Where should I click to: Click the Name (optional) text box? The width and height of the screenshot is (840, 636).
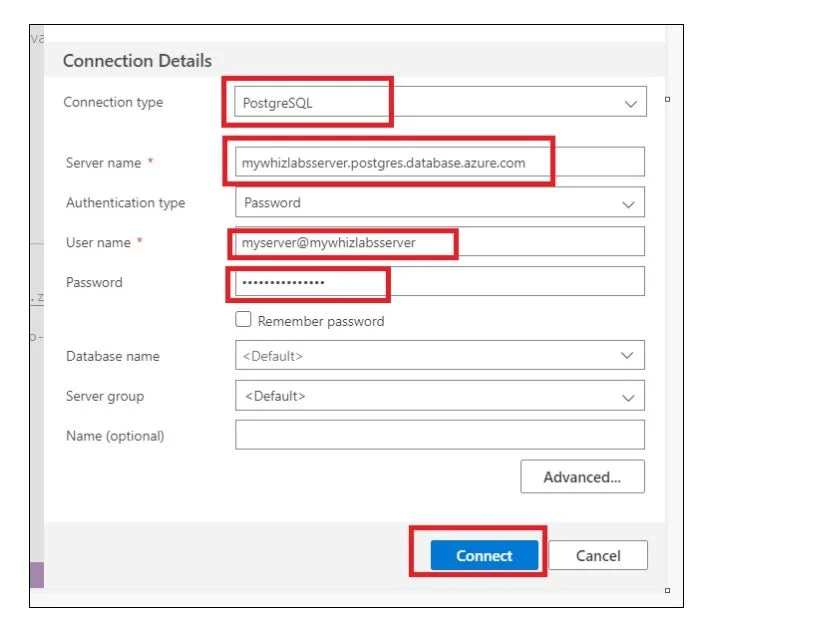[439, 435]
